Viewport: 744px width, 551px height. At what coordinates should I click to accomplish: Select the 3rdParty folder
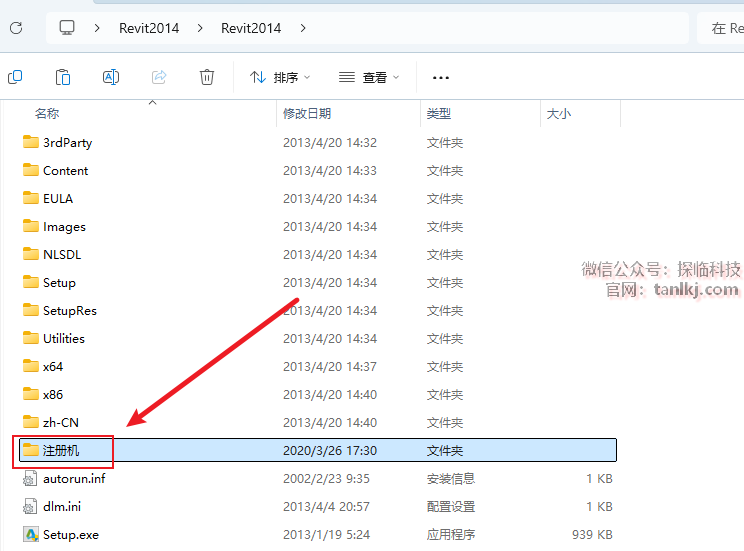pos(67,142)
